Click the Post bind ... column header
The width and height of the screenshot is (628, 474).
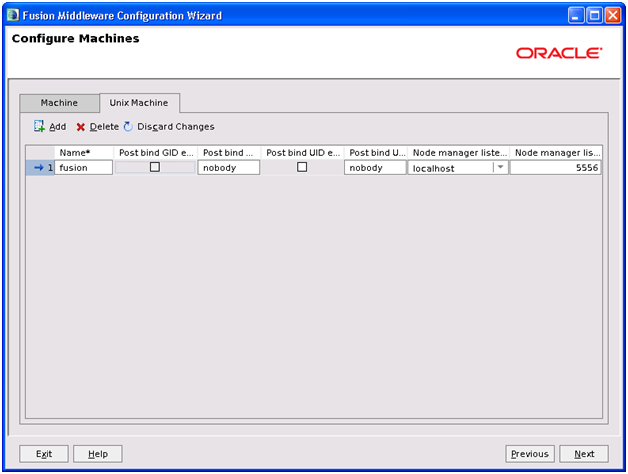229,153
